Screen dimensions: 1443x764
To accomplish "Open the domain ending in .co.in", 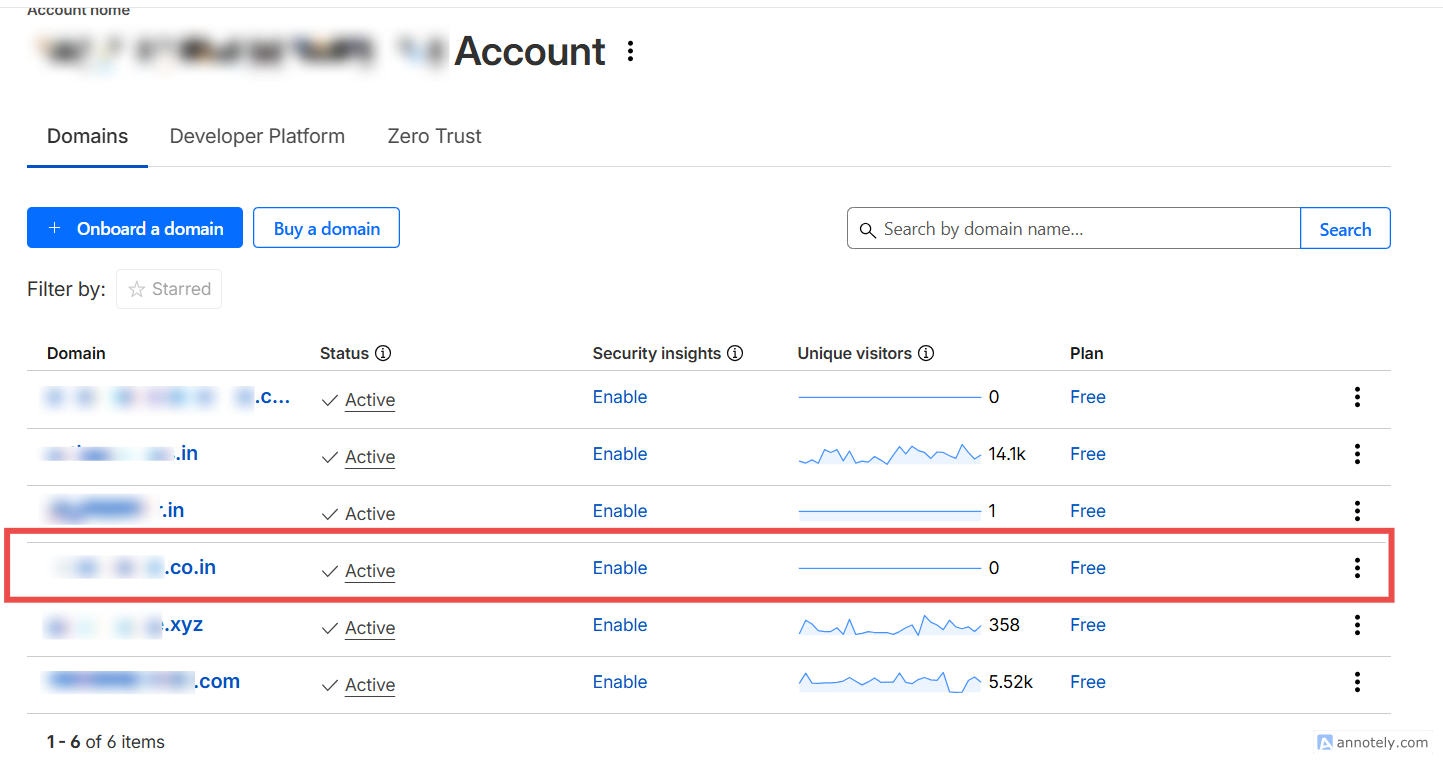I will point(189,568).
